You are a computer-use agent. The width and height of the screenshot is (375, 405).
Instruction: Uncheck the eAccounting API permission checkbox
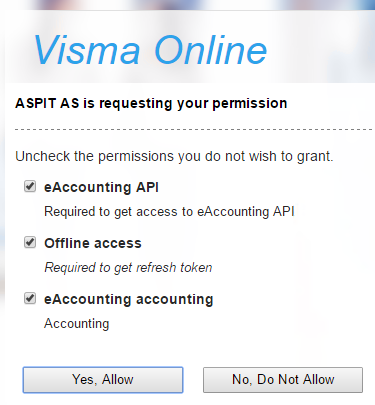tap(30, 186)
